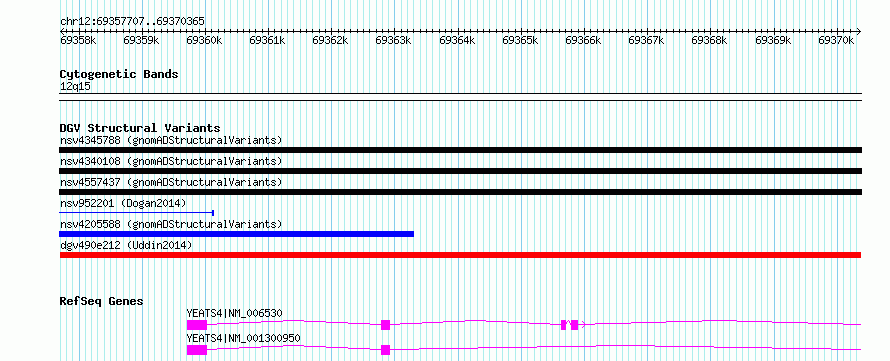Image resolution: width=890 pixels, height=361 pixels.
Task: Click the 69369k ruler position
Action: pos(773,40)
